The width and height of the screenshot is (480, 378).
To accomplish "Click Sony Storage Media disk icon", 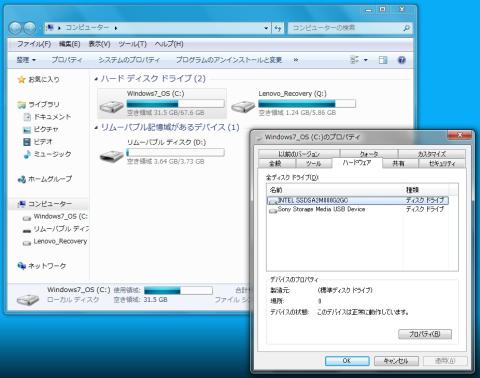I will click(273, 210).
